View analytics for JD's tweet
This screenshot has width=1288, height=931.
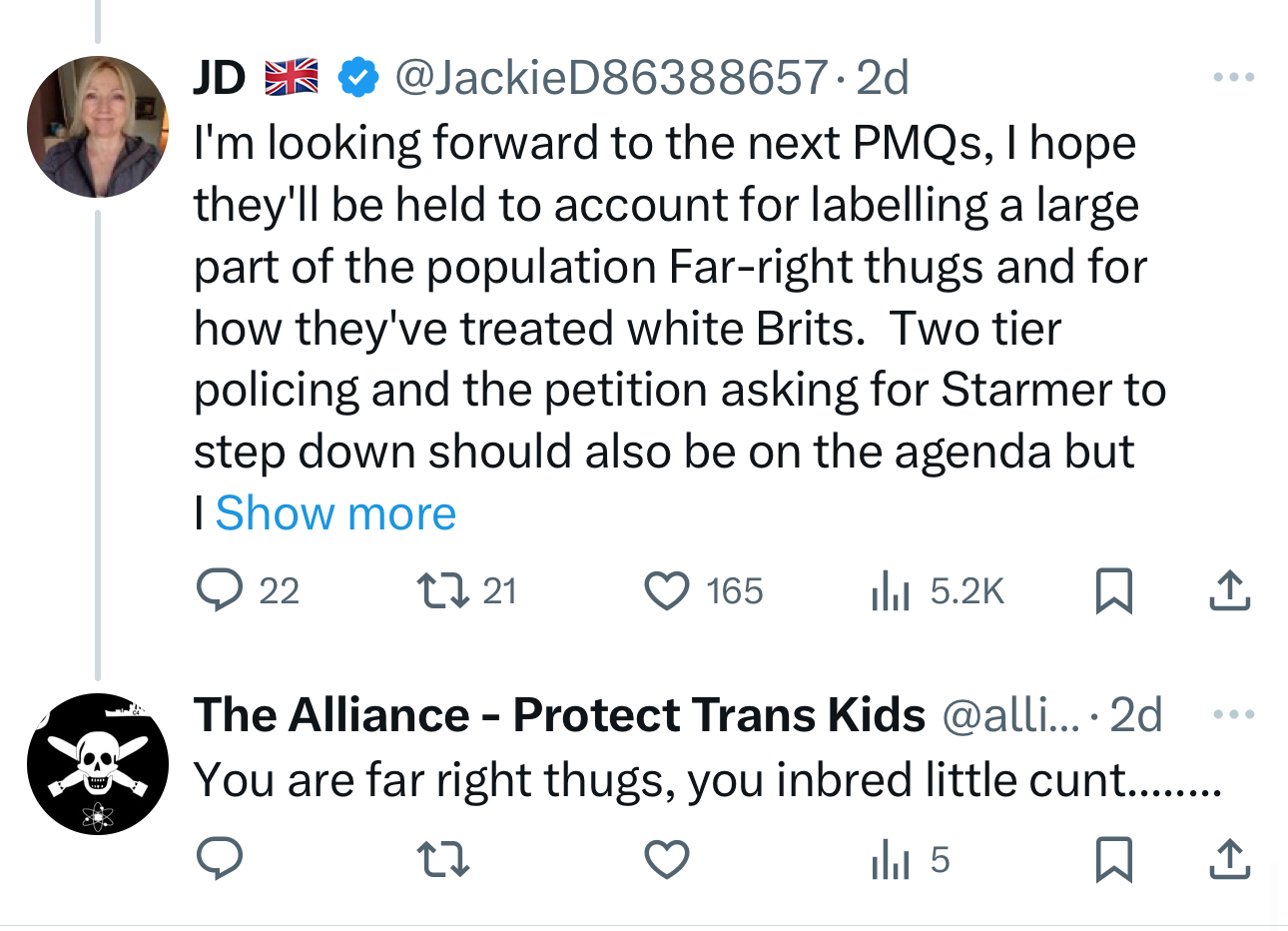[x=891, y=590]
